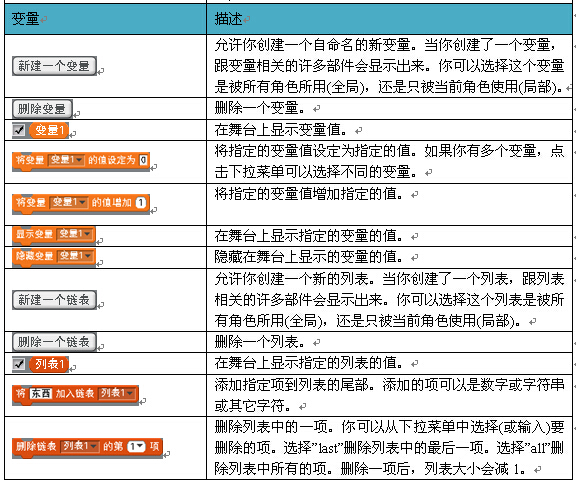Click the text 在舞台上显示变量值。
This screenshot has height=480, width=576.
point(281,130)
